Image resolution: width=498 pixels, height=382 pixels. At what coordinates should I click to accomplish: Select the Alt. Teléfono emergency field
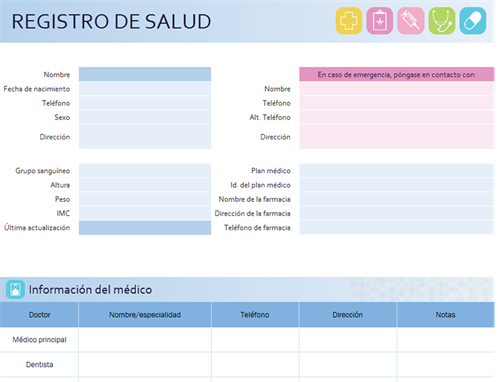click(396, 117)
